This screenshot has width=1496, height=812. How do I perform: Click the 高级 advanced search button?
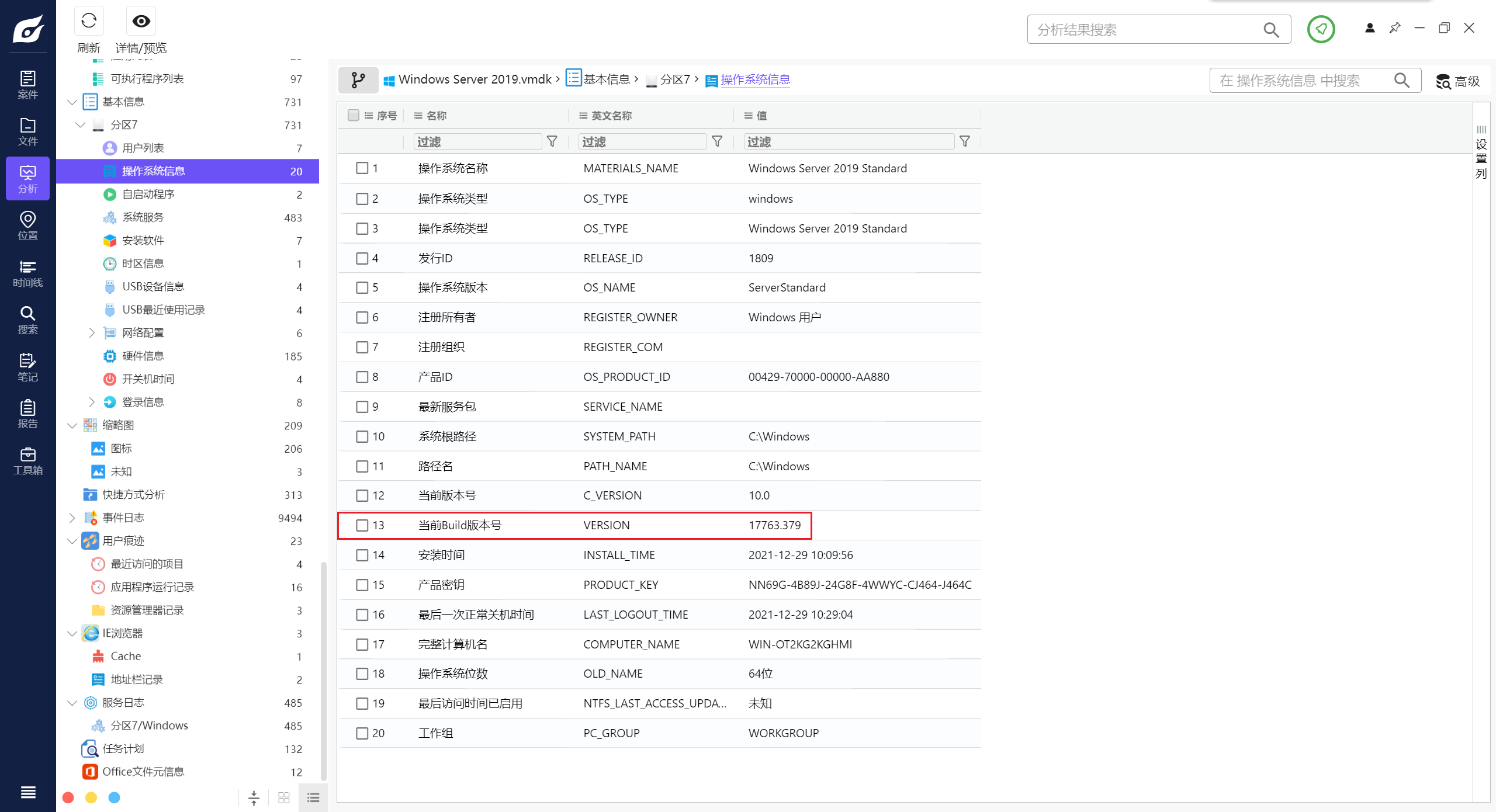1458,81
